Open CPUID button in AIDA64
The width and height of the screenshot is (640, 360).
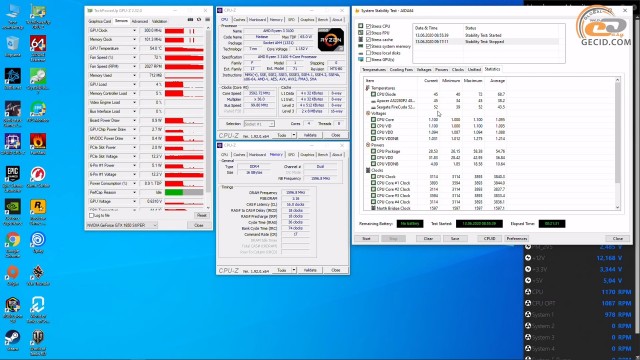[489, 238]
